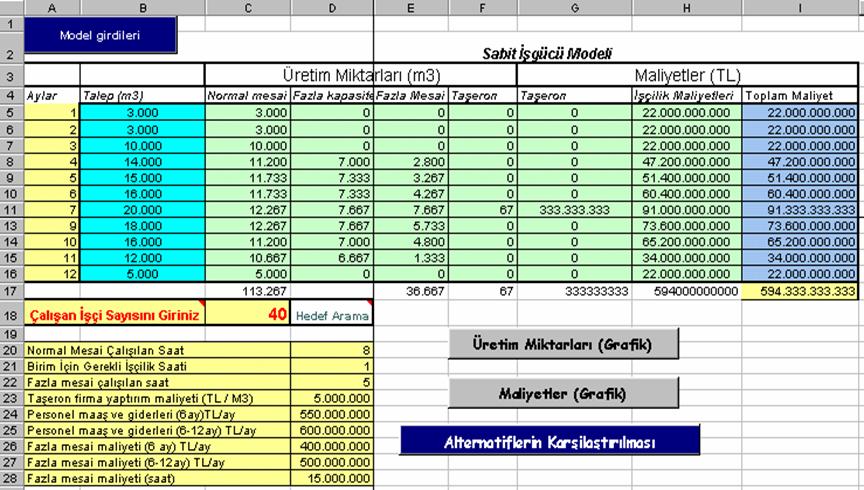864x490 pixels.
Task: Select column header A
Action: [51, 7]
